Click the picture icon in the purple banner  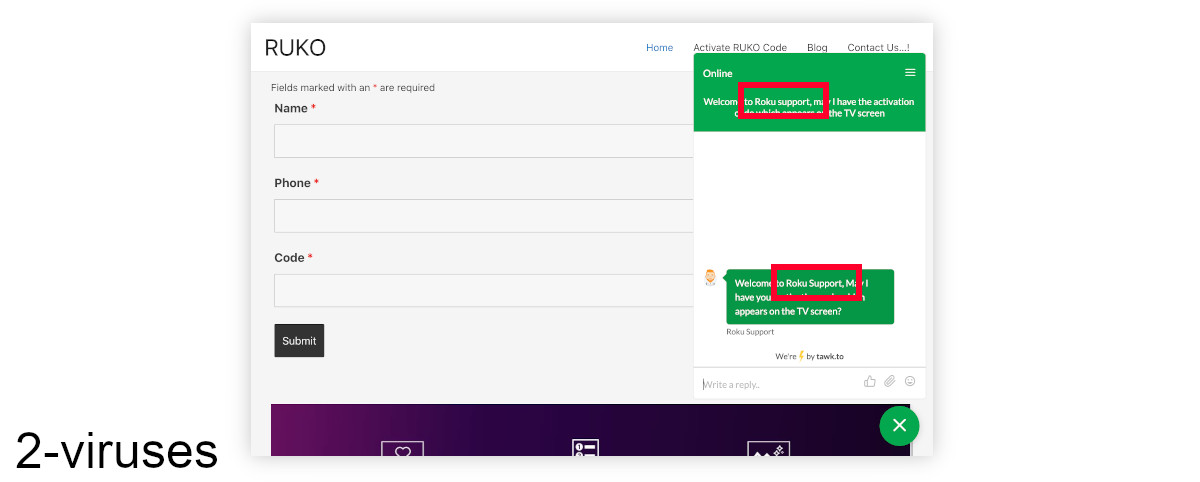768,449
